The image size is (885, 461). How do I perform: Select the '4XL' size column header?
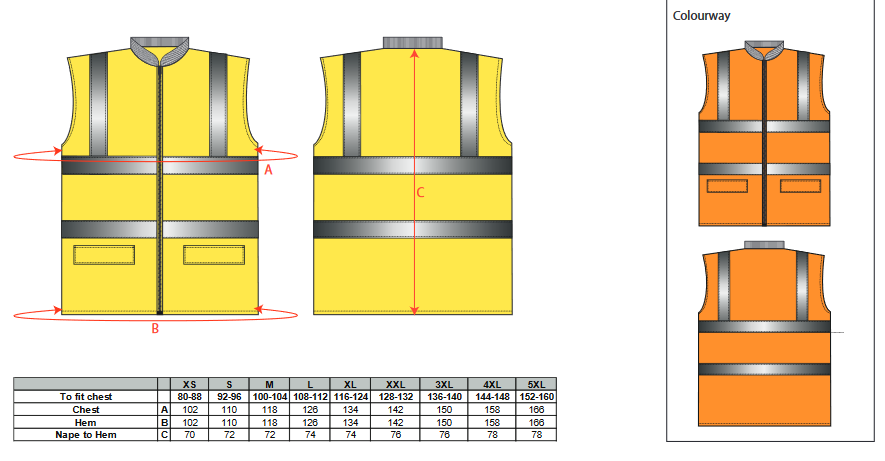click(x=492, y=384)
